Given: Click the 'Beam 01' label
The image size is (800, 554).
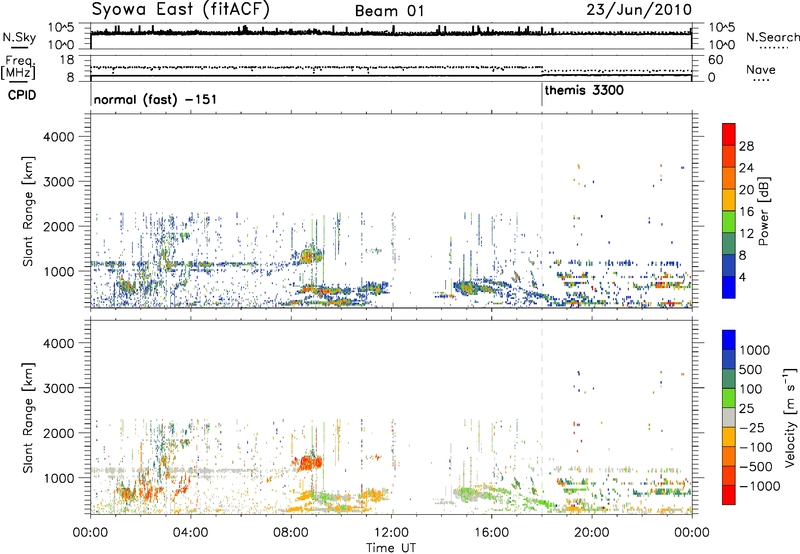Looking at the screenshot, I should pos(389,11).
